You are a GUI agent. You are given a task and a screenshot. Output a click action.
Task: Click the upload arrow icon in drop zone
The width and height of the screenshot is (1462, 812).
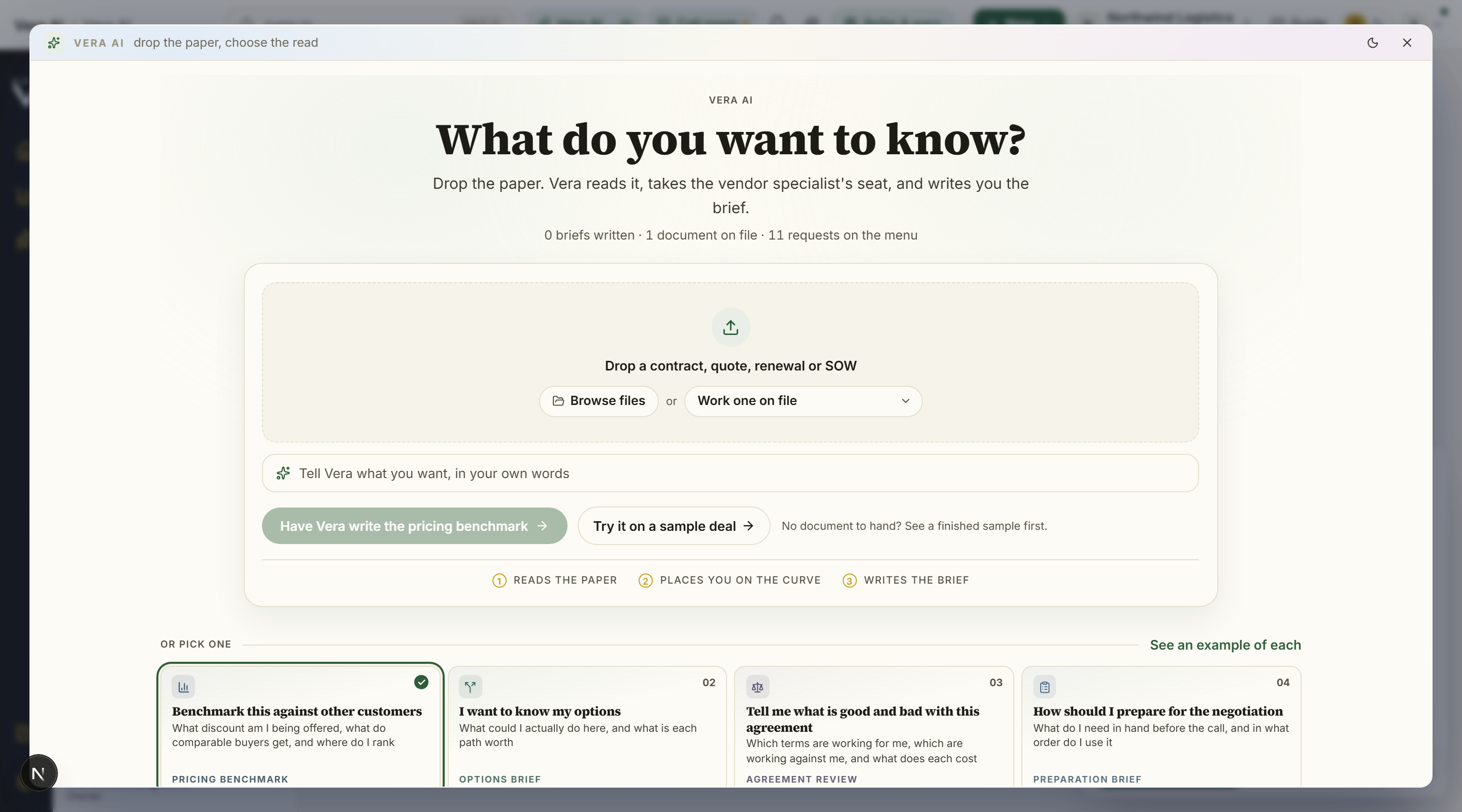pos(730,327)
